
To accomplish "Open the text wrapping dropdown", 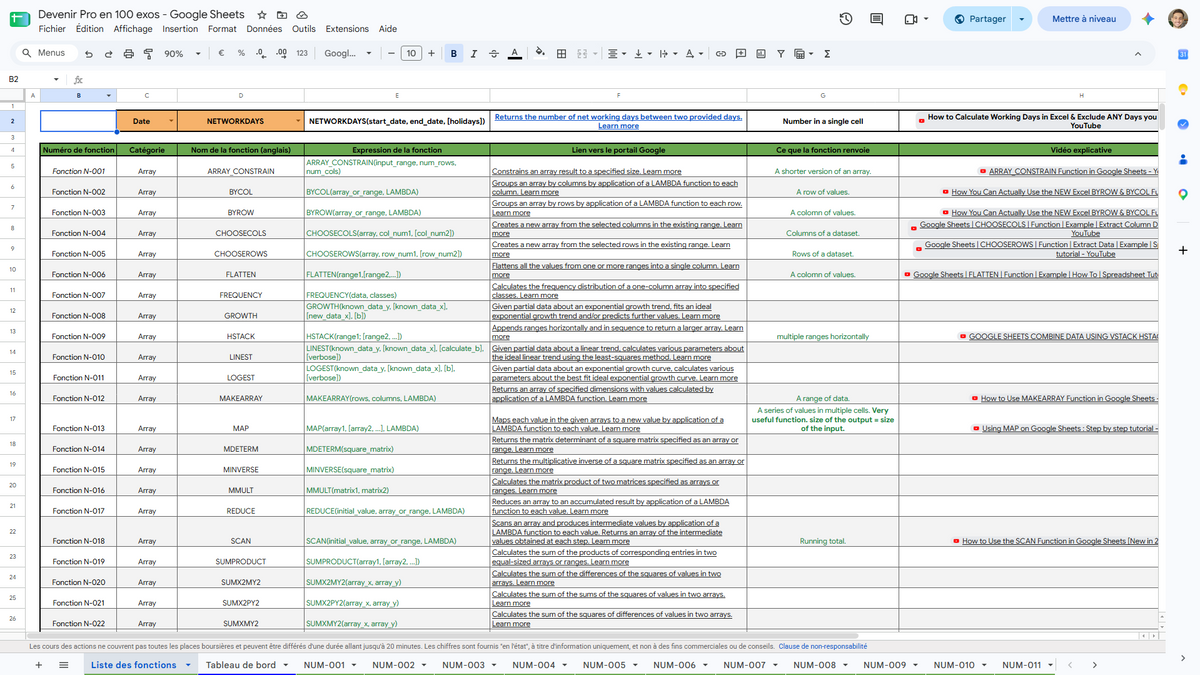I will (668, 54).
